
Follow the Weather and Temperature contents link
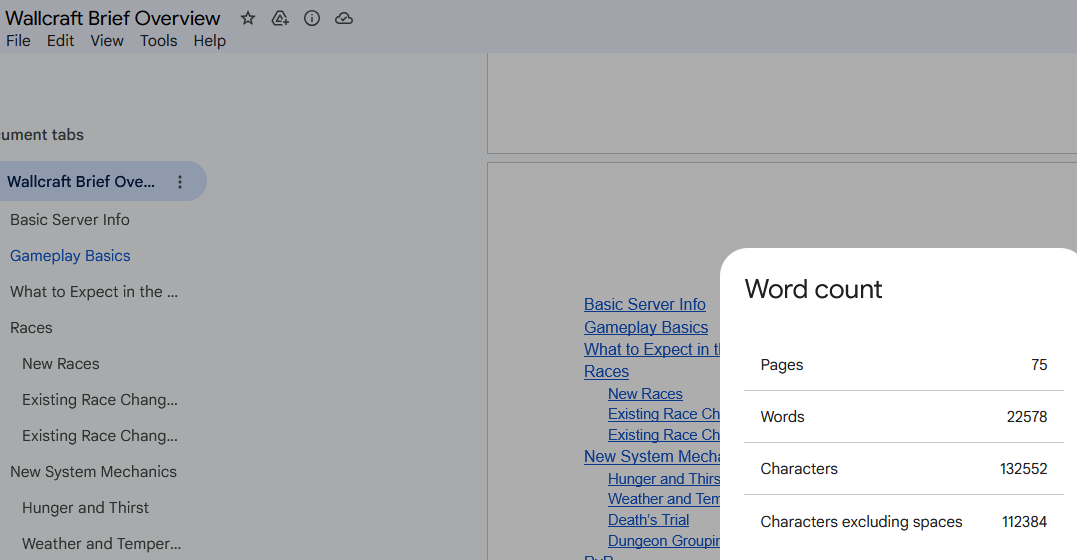664,499
